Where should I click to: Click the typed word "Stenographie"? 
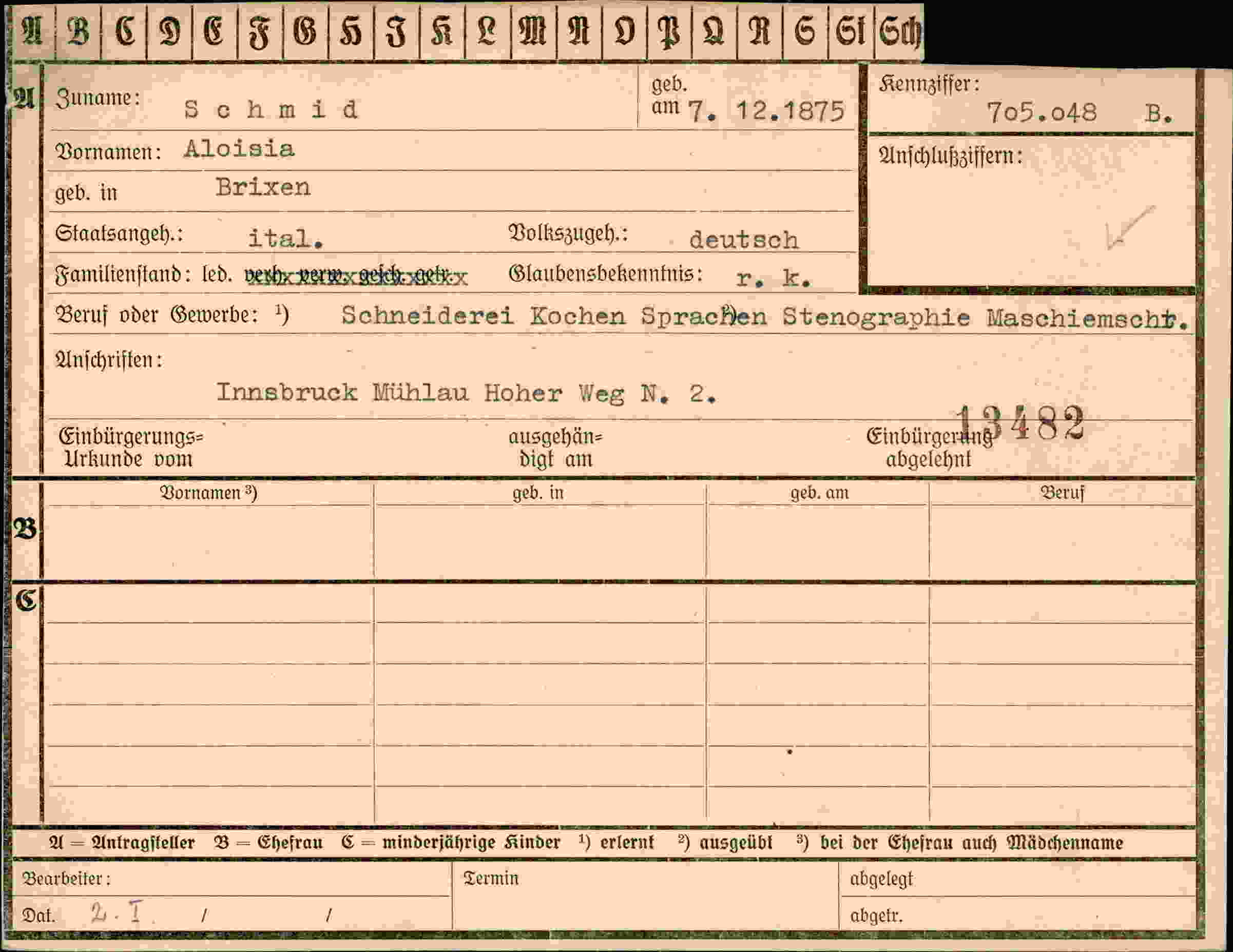pos(876,317)
